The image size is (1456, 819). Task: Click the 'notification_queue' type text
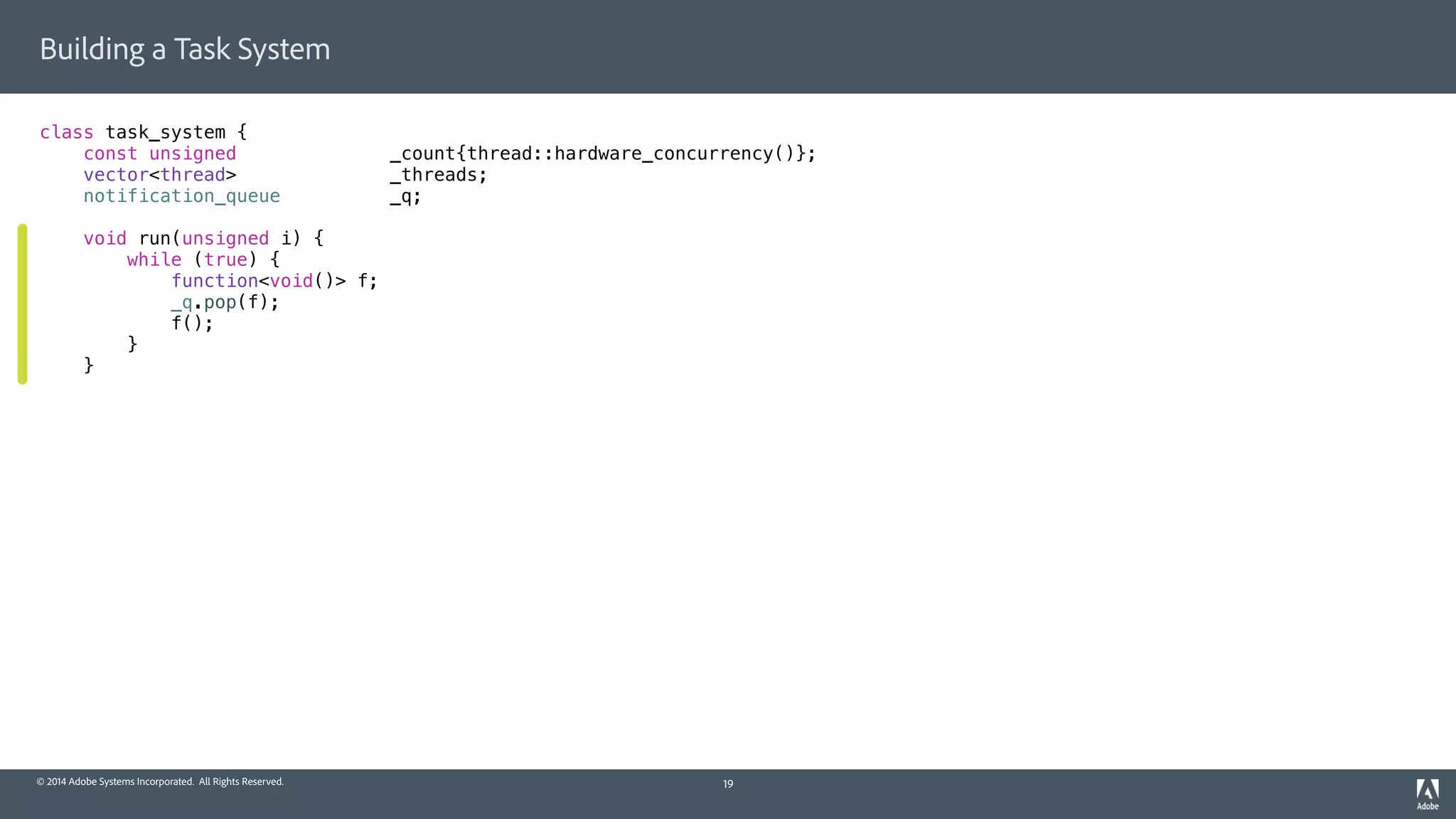tap(181, 196)
